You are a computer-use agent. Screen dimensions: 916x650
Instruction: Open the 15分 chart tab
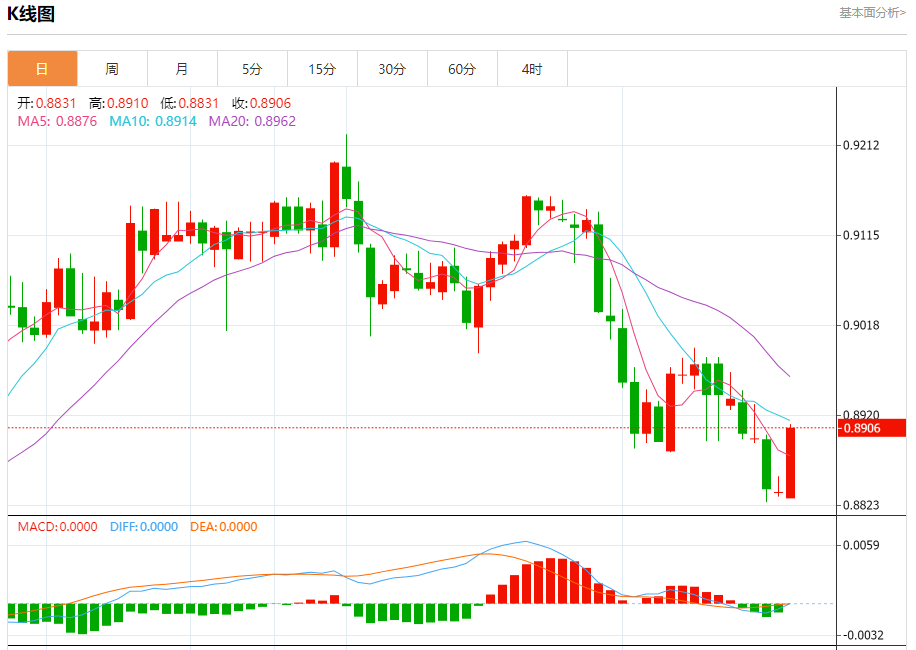(x=322, y=69)
